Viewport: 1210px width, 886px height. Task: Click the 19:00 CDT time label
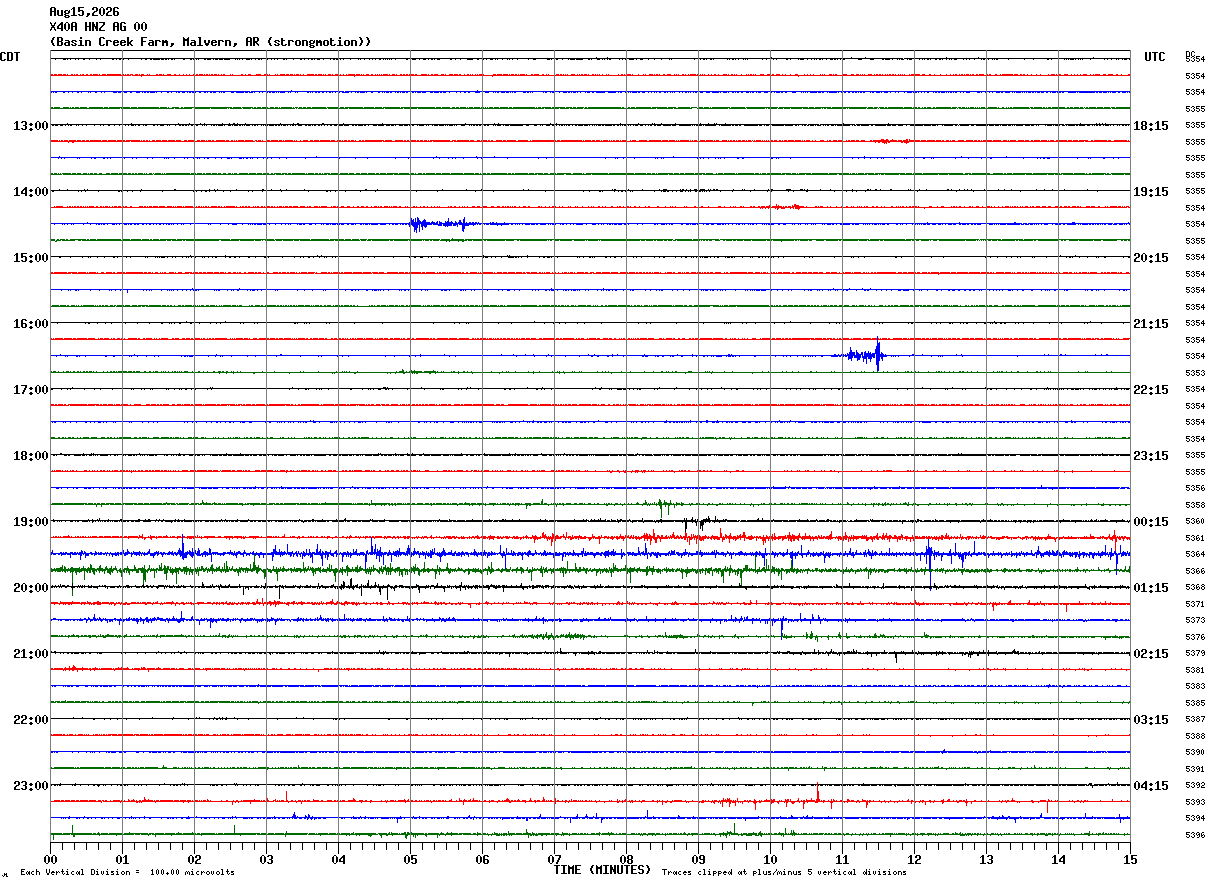[x=30, y=522]
